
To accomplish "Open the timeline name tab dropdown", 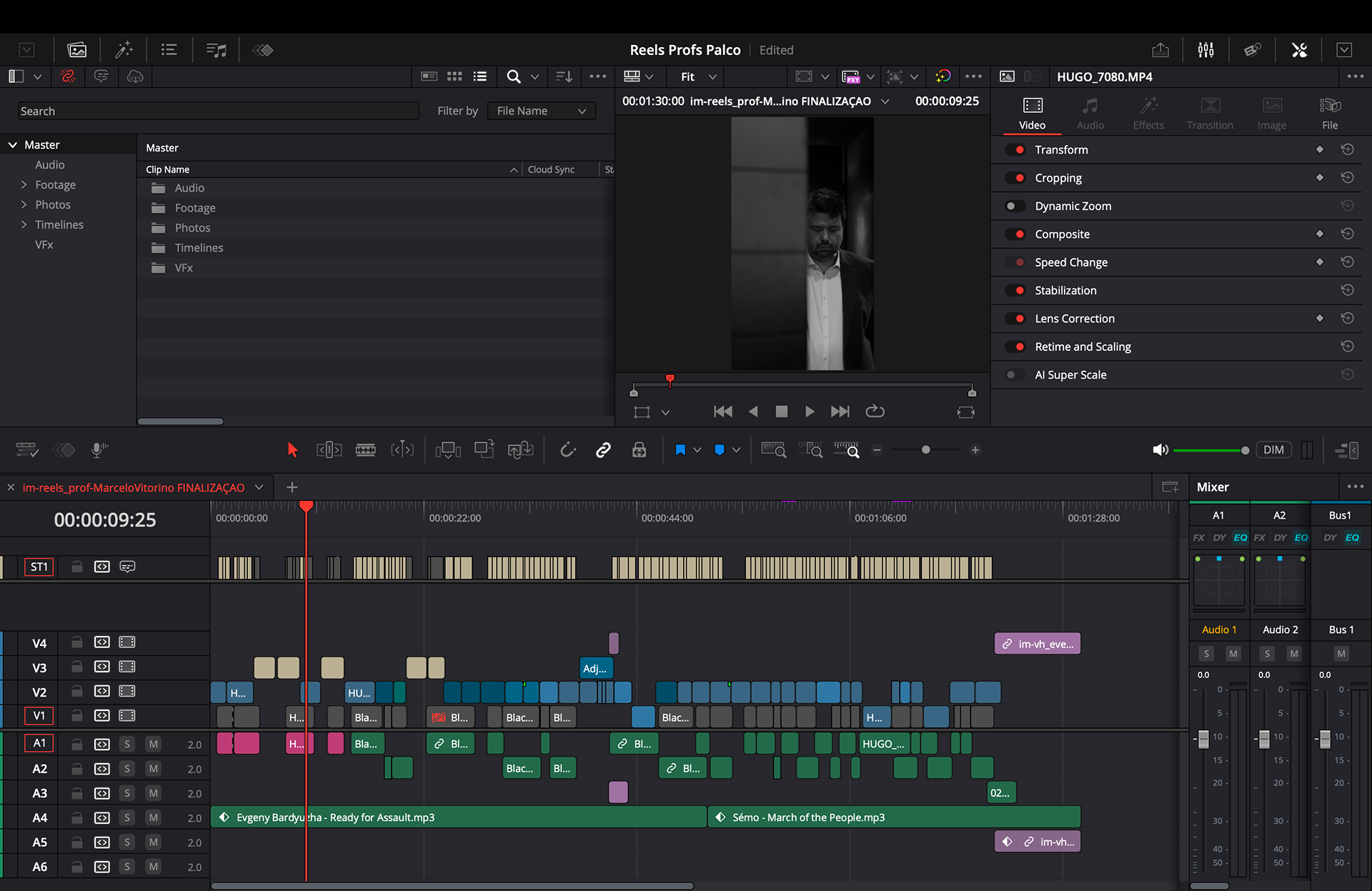I will 259,487.
